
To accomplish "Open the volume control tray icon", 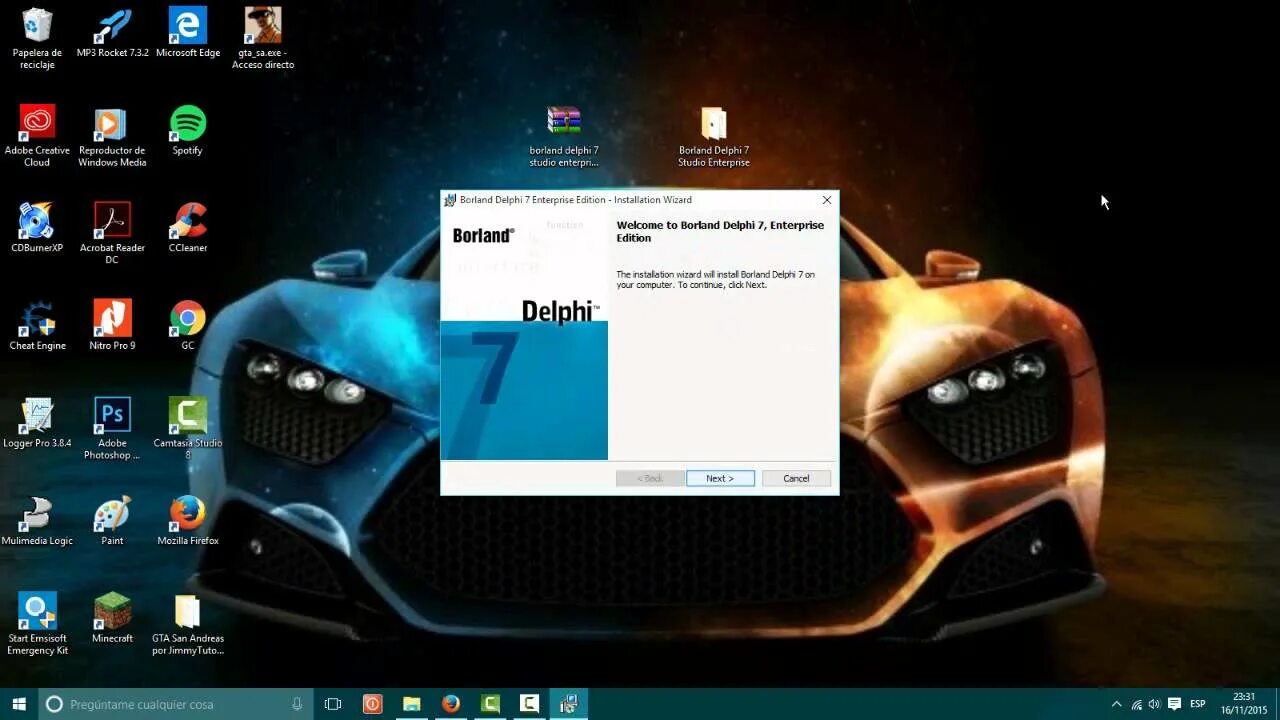I will 1154,704.
